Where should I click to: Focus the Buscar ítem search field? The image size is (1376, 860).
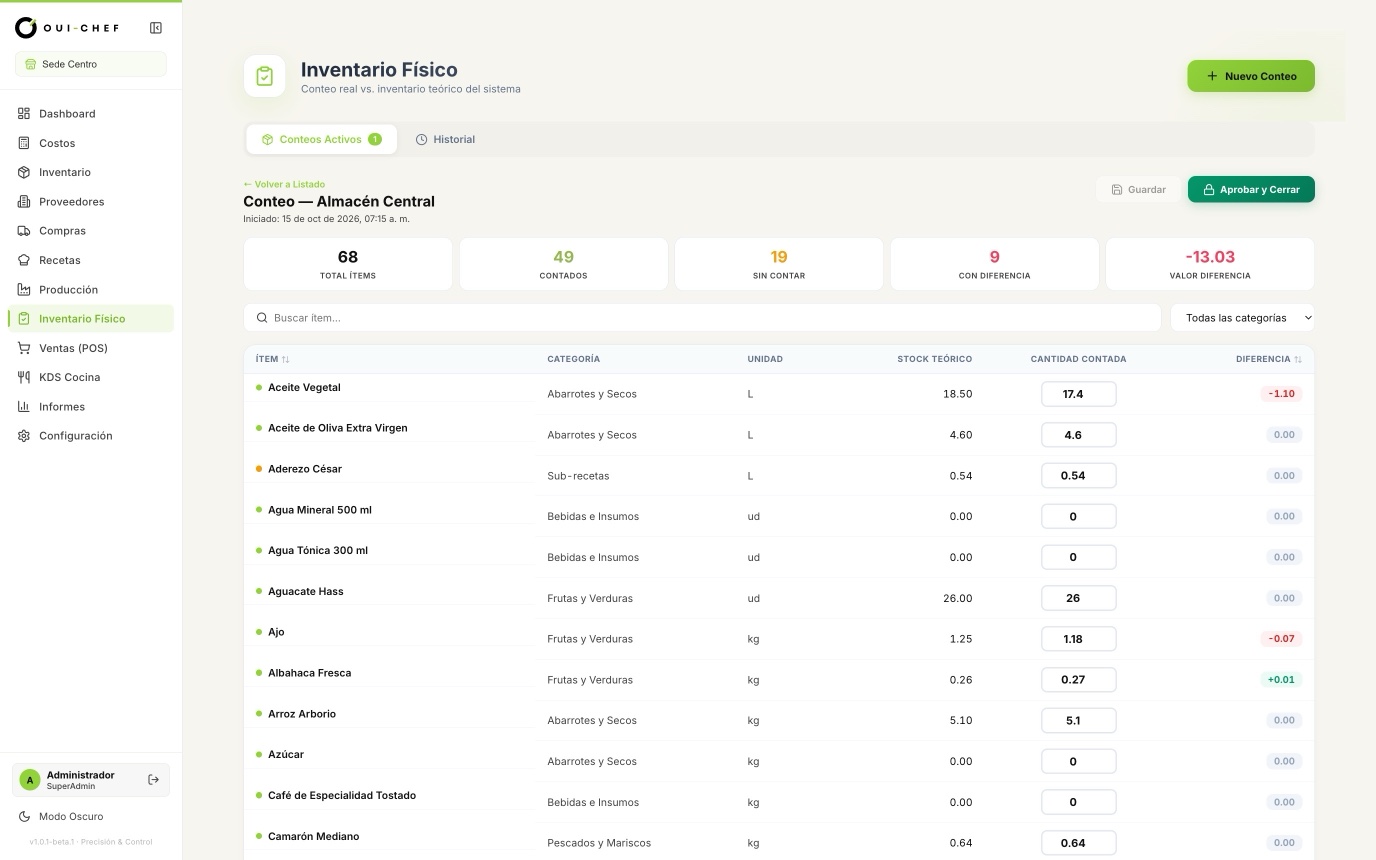(x=702, y=318)
